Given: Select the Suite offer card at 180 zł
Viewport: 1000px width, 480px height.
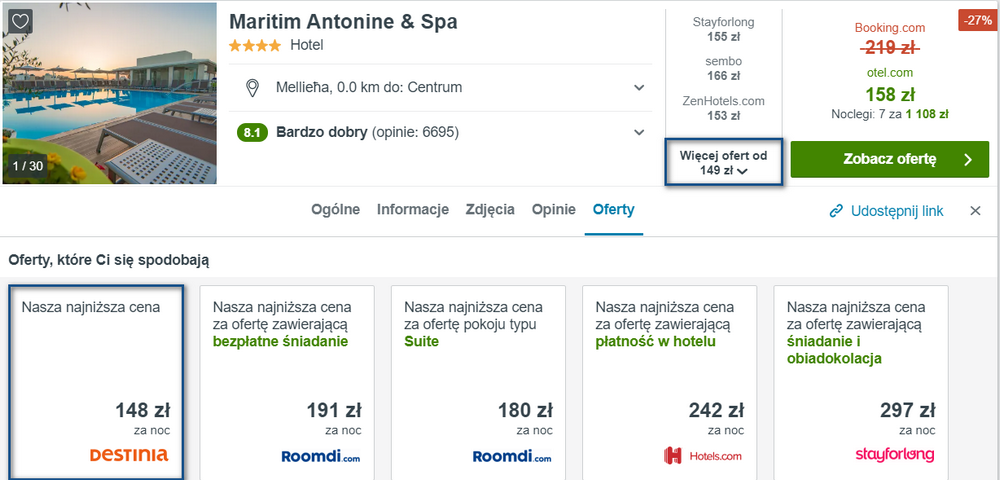Looking at the screenshot, I should coord(478,382).
